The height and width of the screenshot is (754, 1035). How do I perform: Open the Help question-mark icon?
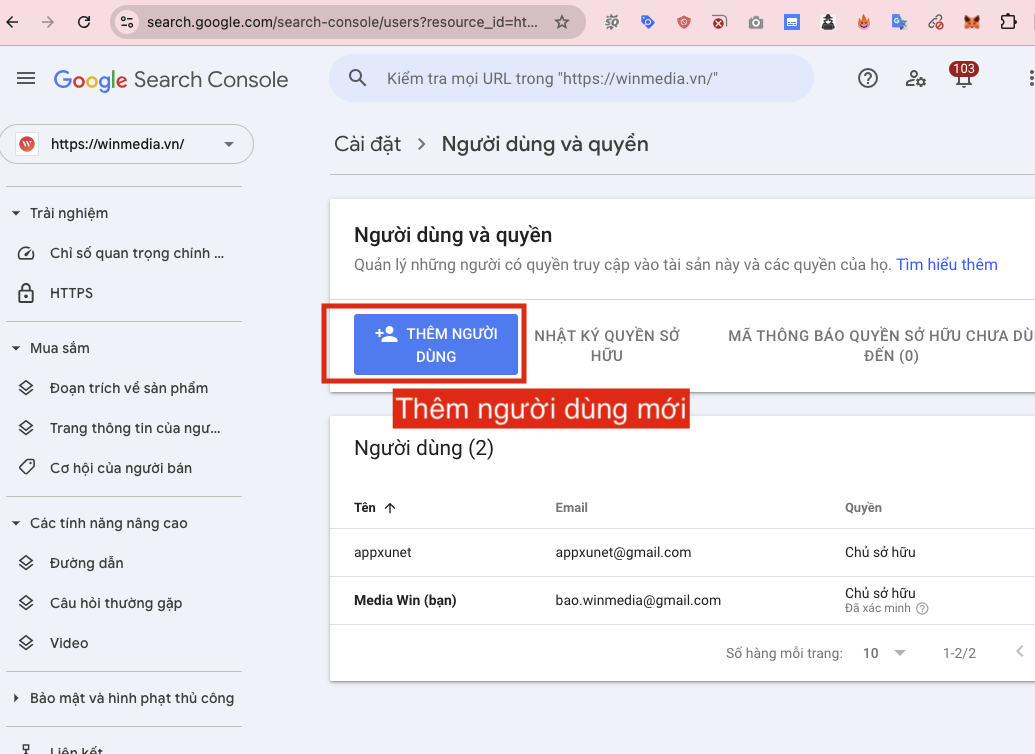(867, 79)
